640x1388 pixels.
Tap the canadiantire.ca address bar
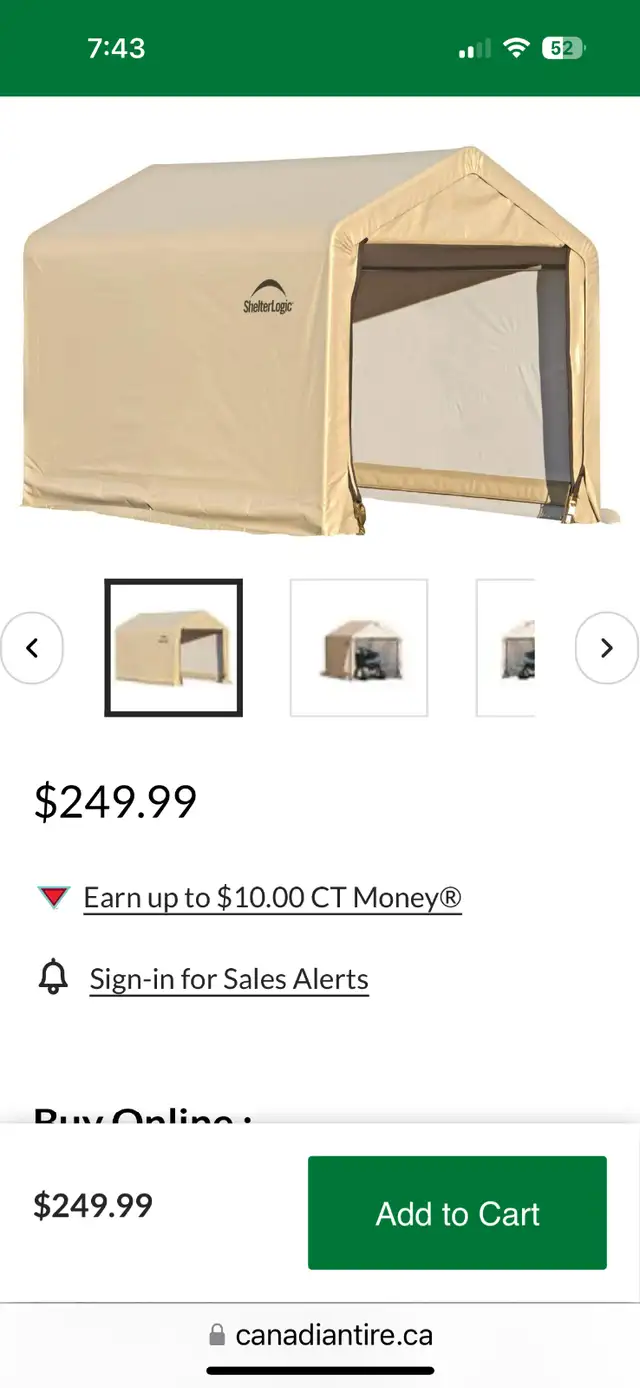tap(320, 1335)
